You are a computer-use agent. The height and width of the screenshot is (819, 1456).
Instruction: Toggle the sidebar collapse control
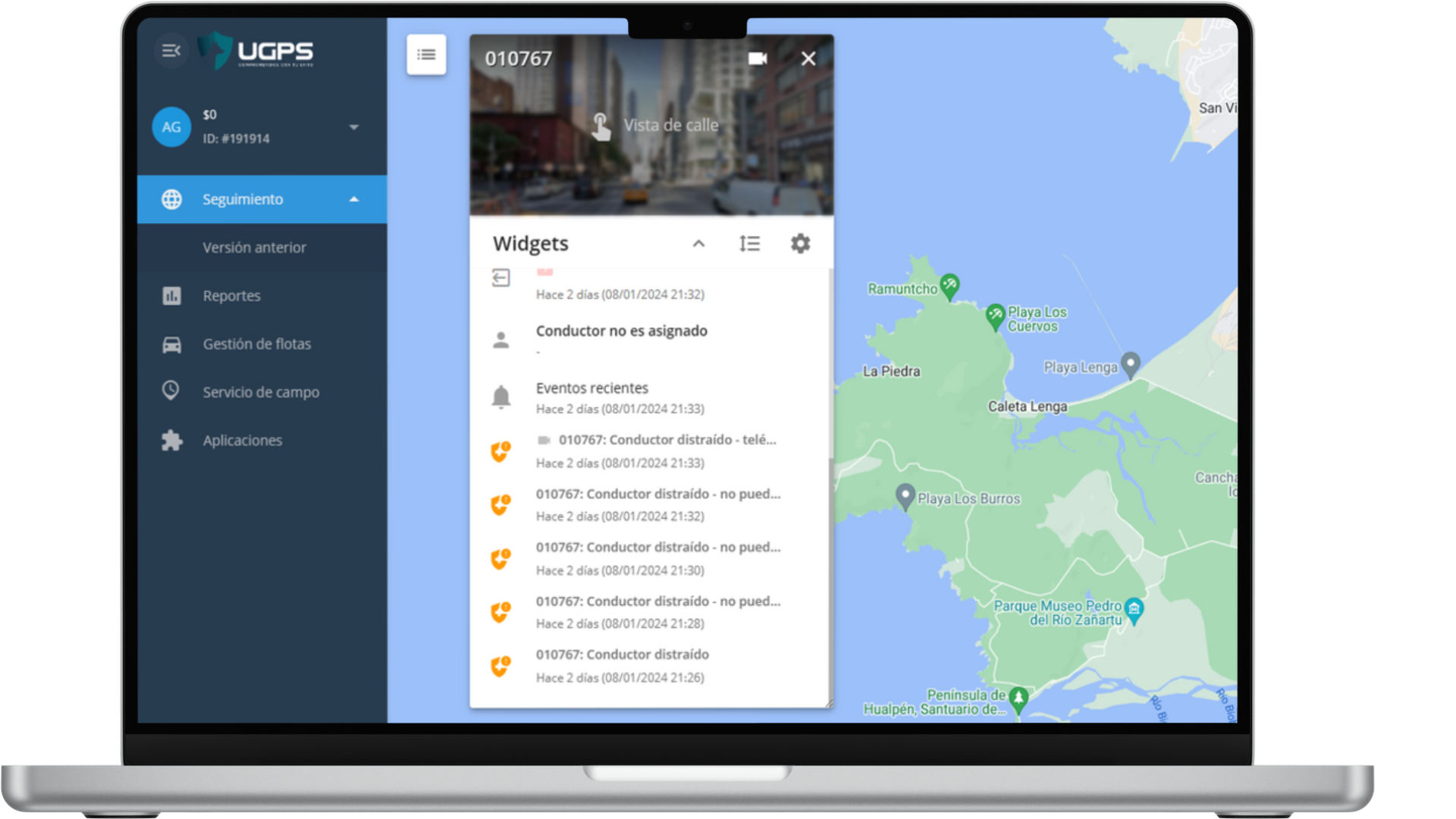(171, 51)
